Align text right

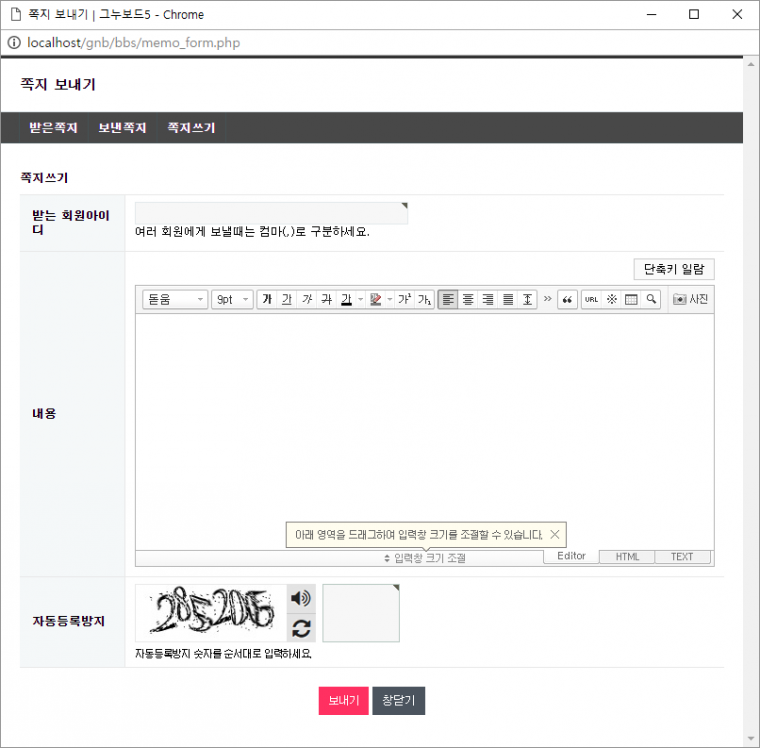pos(488,299)
